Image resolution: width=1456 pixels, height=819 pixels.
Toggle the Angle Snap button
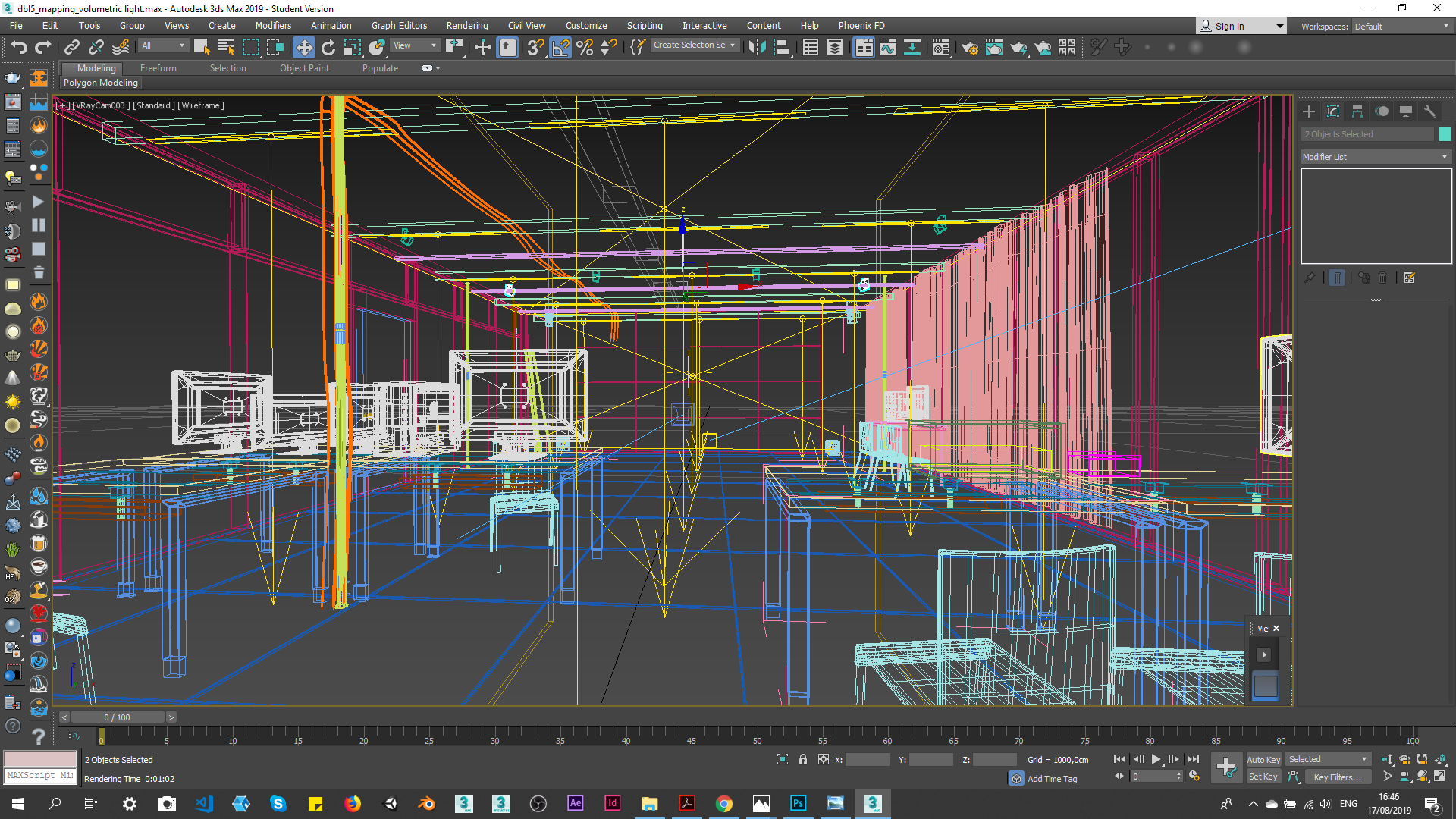pos(560,47)
